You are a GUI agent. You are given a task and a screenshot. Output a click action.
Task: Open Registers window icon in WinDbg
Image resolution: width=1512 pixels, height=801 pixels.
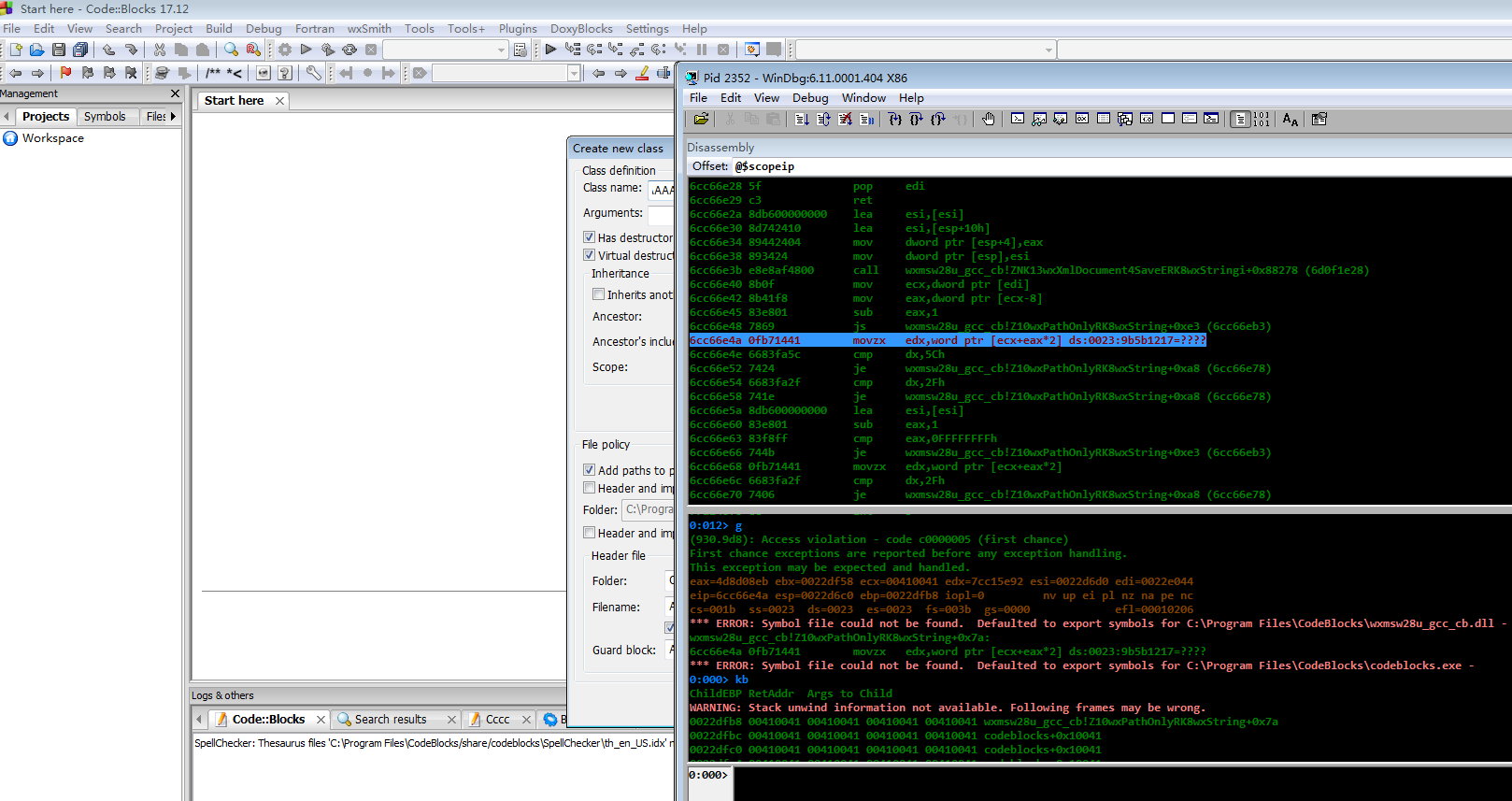coord(1082,119)
